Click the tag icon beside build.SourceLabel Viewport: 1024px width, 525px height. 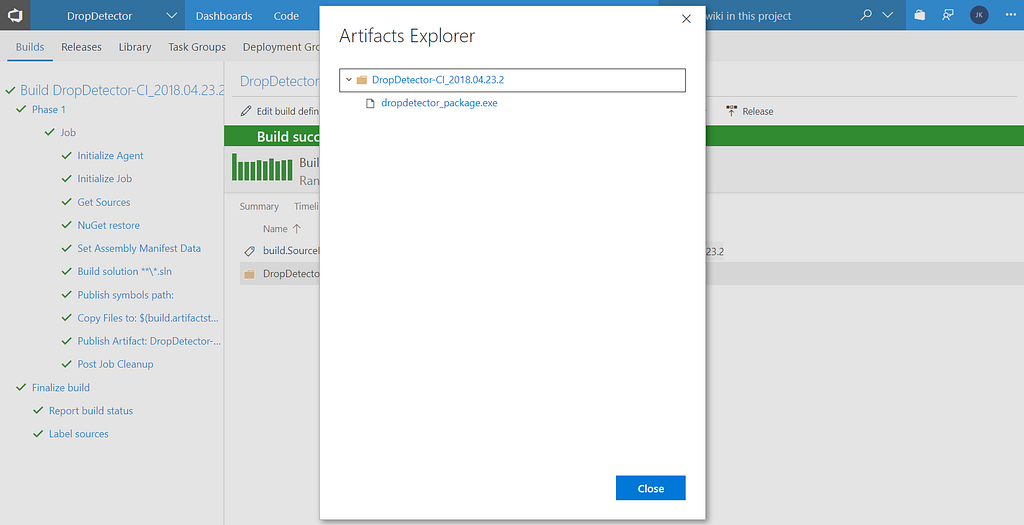(249, 251)
